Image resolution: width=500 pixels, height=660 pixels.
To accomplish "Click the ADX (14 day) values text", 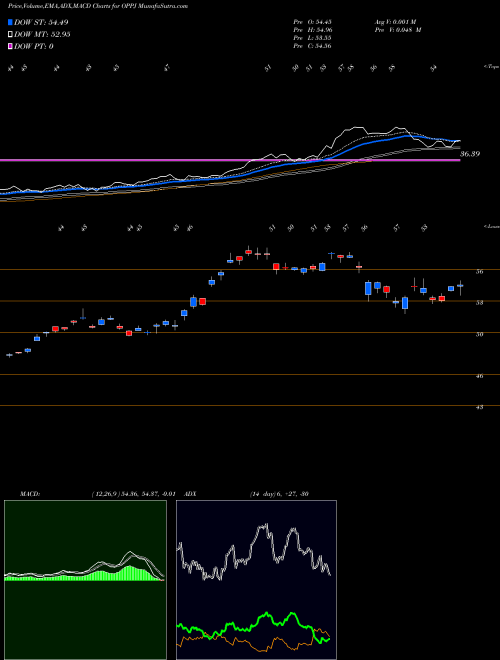I will (279, 494).
